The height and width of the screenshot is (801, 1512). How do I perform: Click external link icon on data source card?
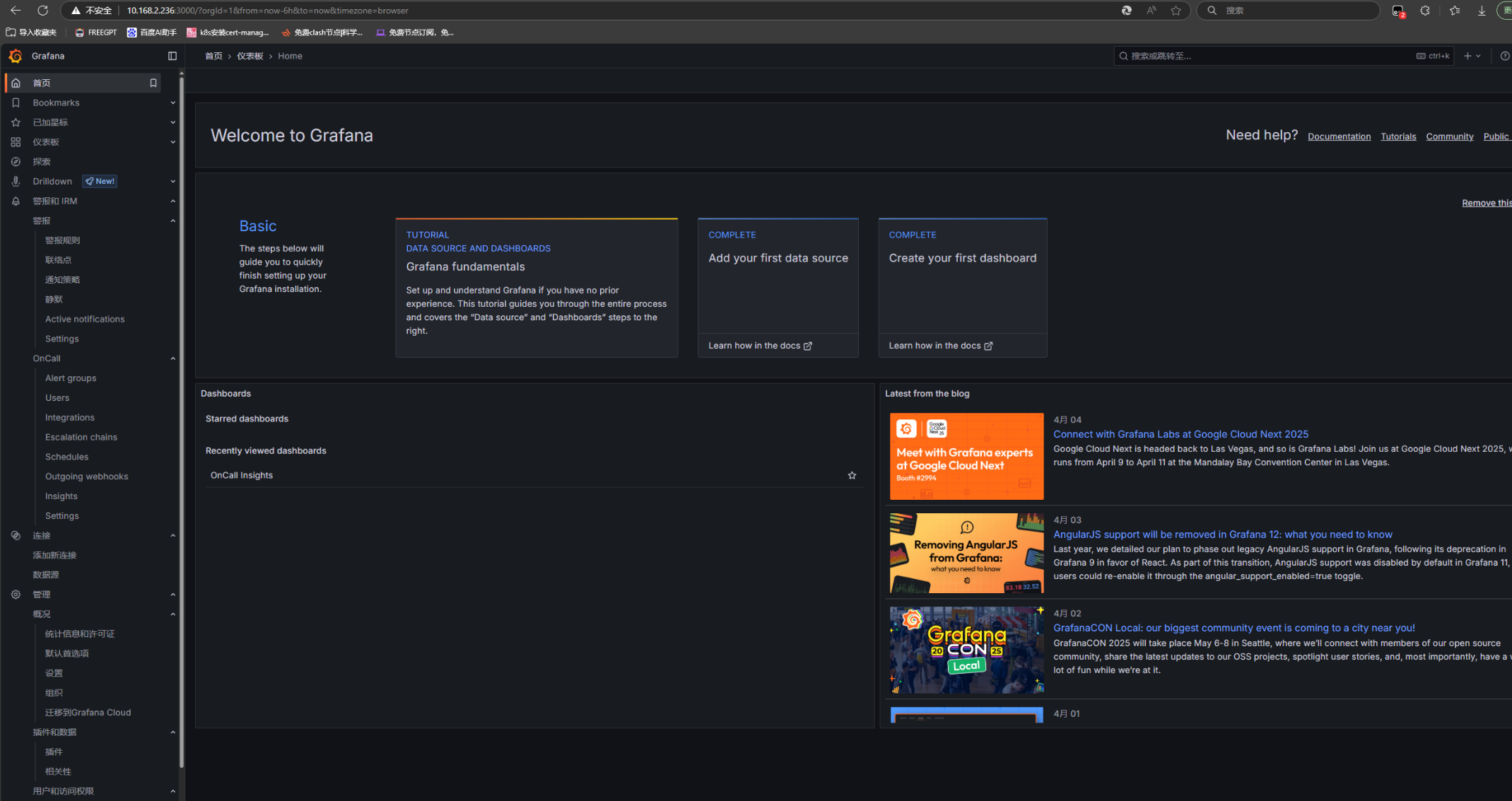(x=808, y=346)
